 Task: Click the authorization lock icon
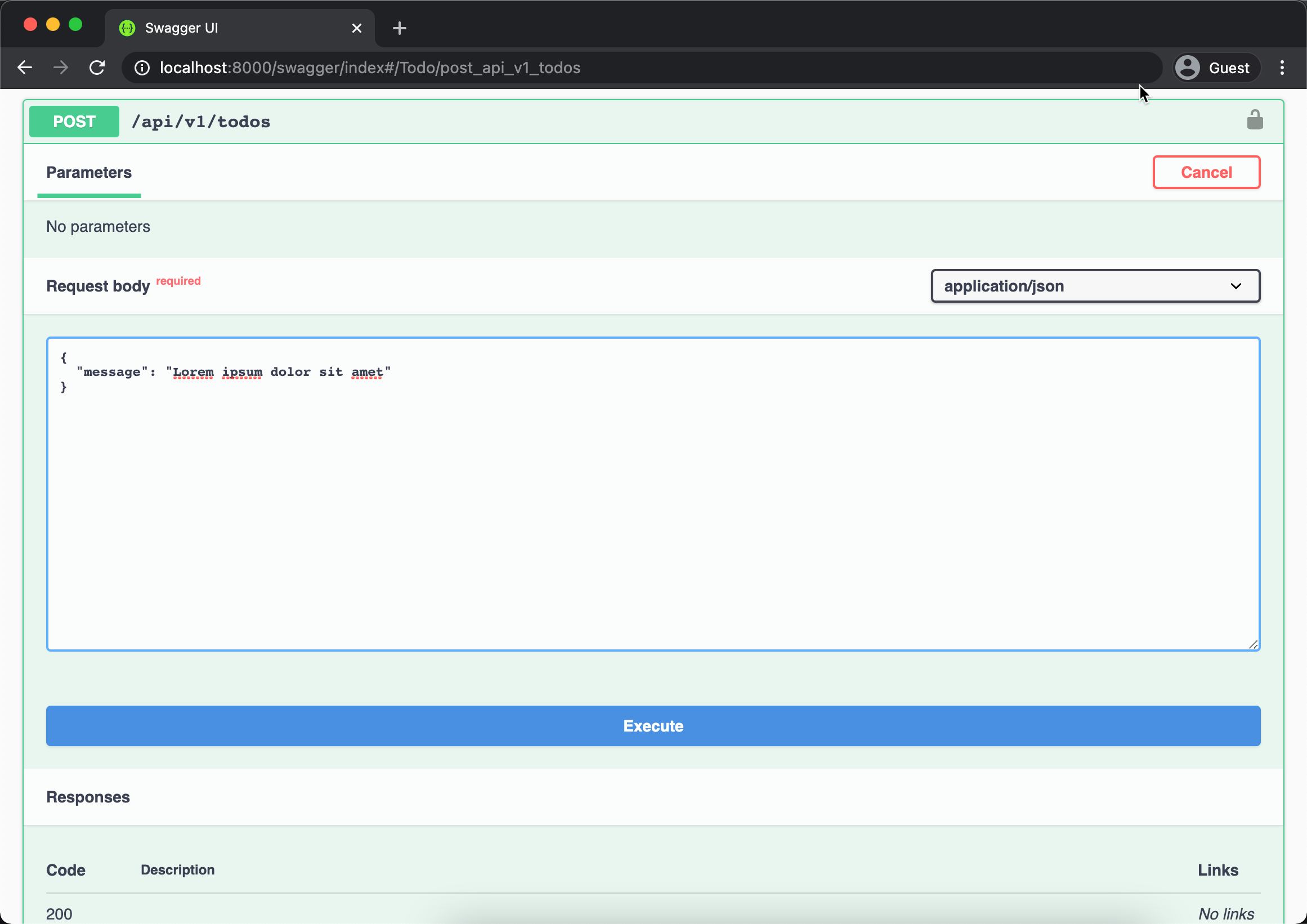click(1255, 120)
